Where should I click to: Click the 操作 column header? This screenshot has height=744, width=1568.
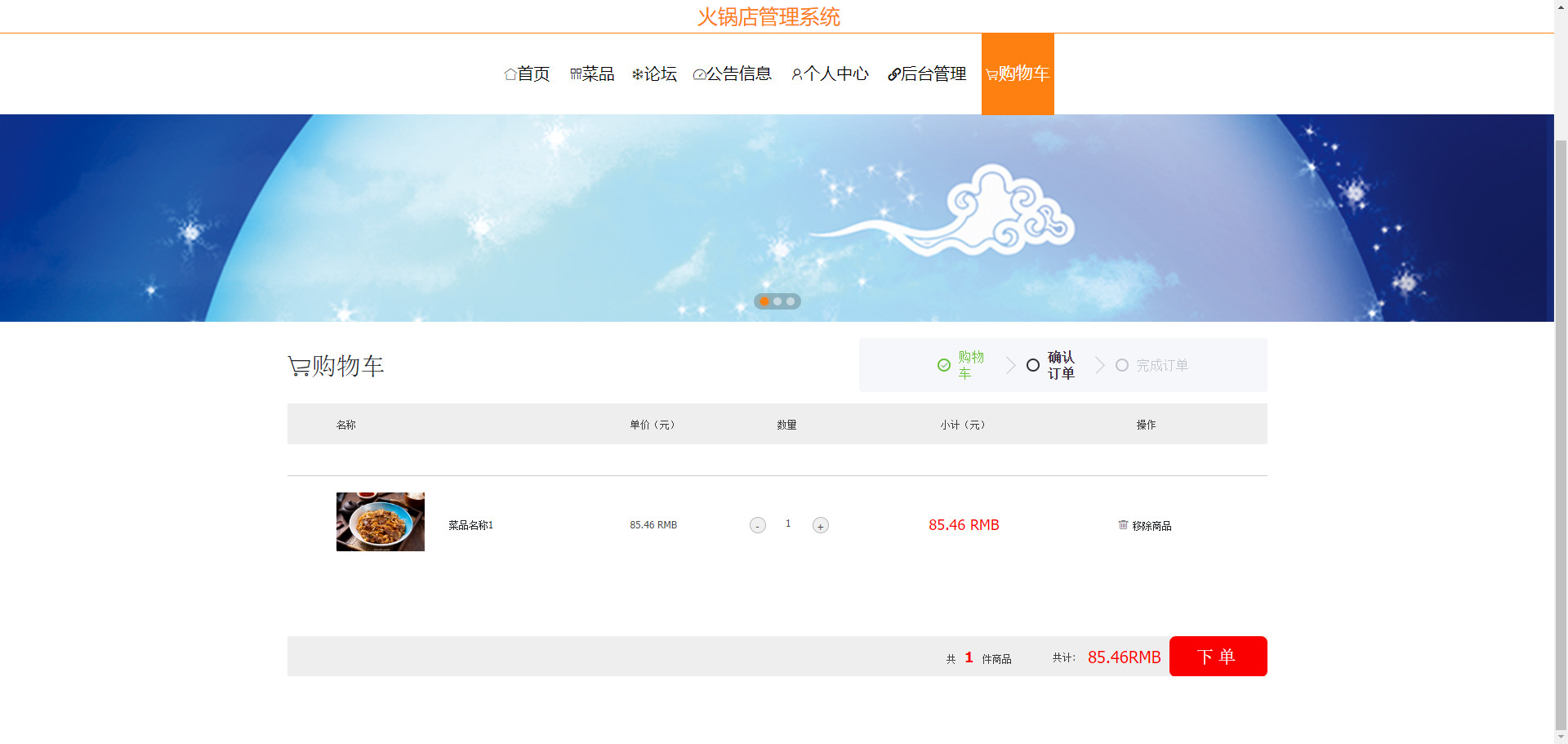pyautogui.click(x=1146, y=425)
